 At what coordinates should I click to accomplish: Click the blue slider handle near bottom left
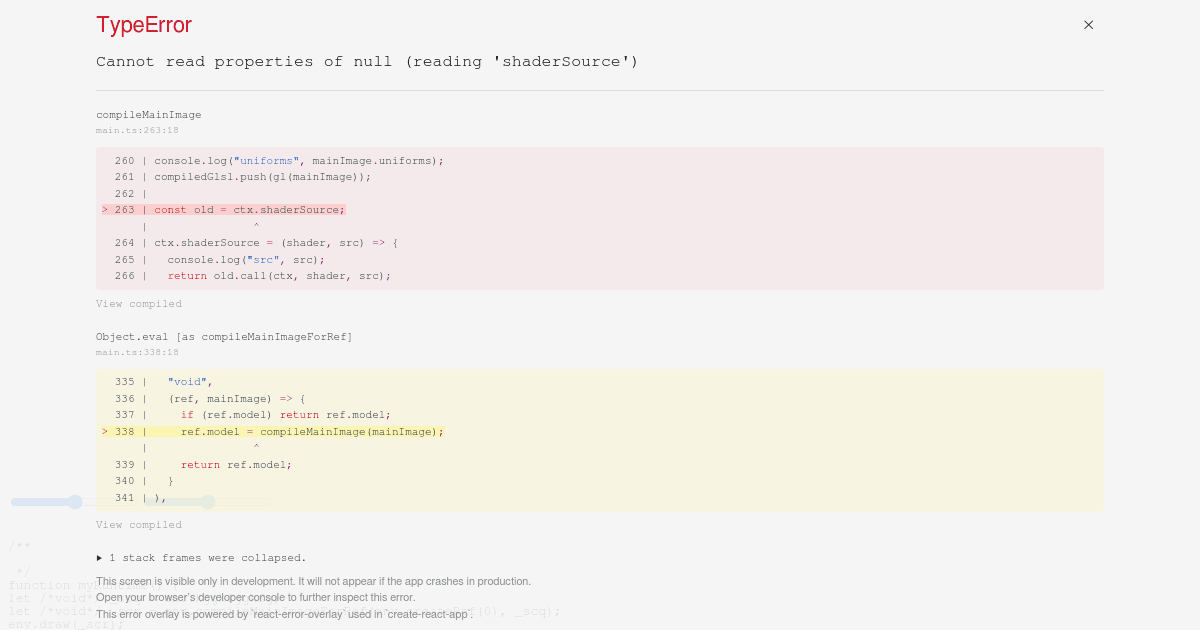pos(75,502)
